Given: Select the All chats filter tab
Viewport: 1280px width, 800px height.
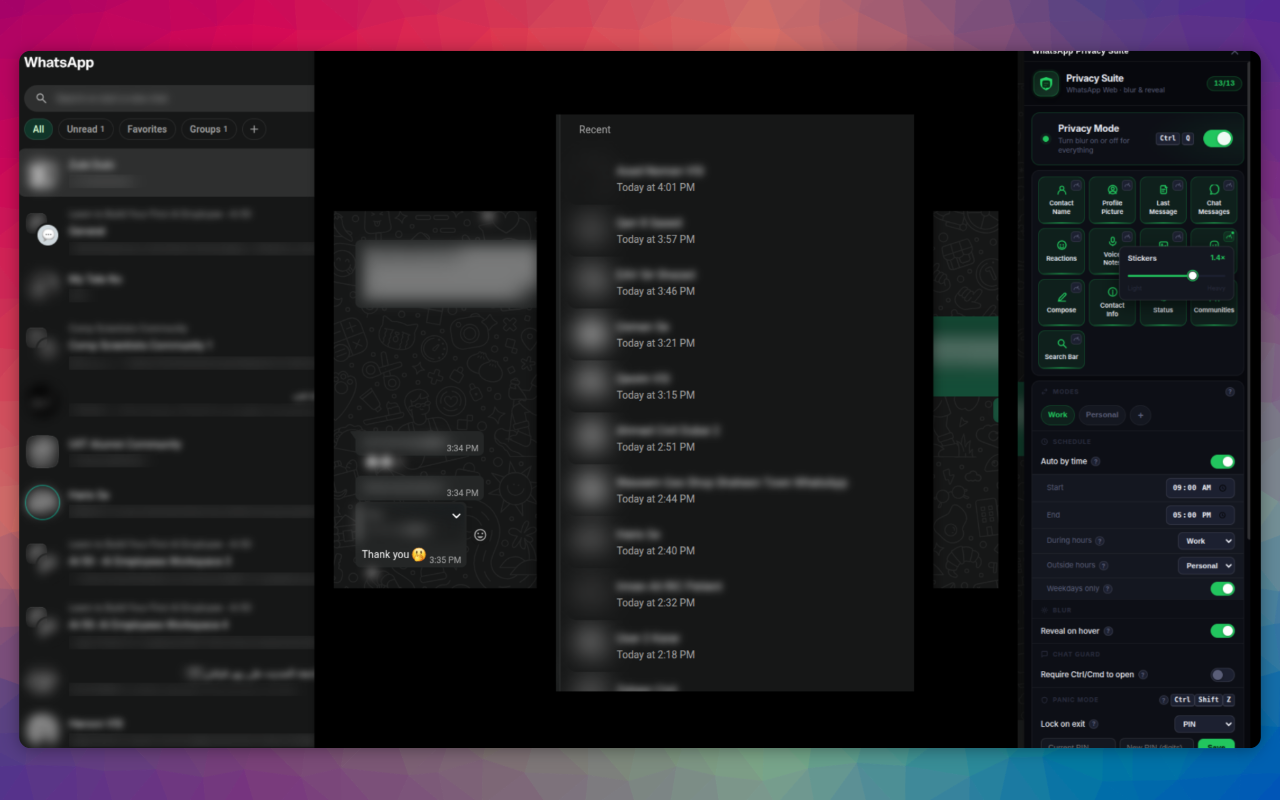Looking at the screenshot, I should click(38, 129).
